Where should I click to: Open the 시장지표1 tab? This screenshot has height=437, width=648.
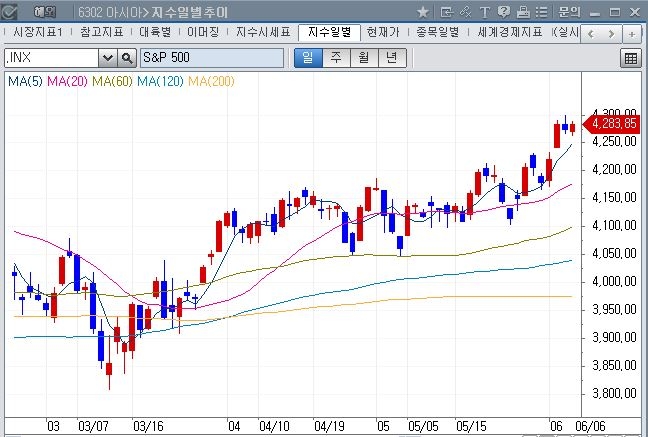coord(38,32)
